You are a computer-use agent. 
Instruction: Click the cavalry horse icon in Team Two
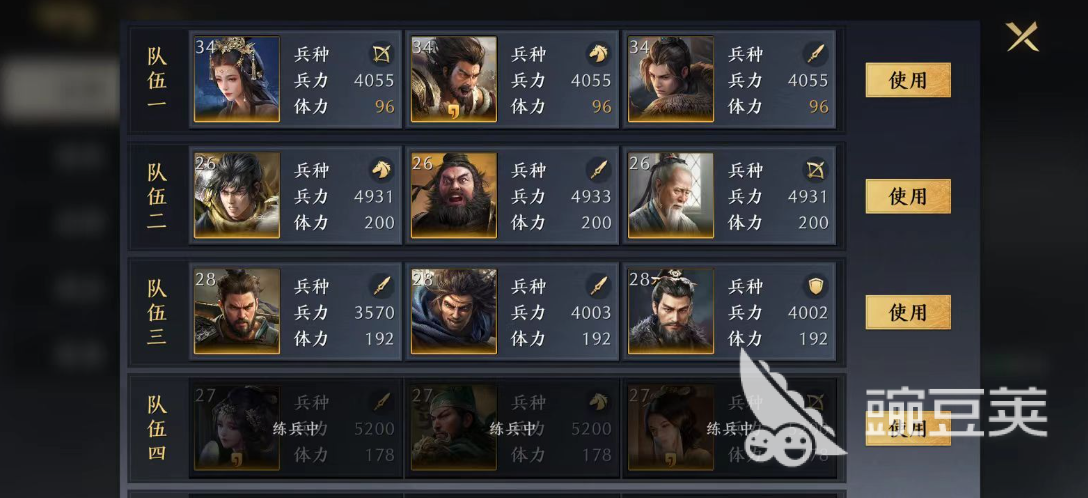pyautogui.click(x=382, y=169)
